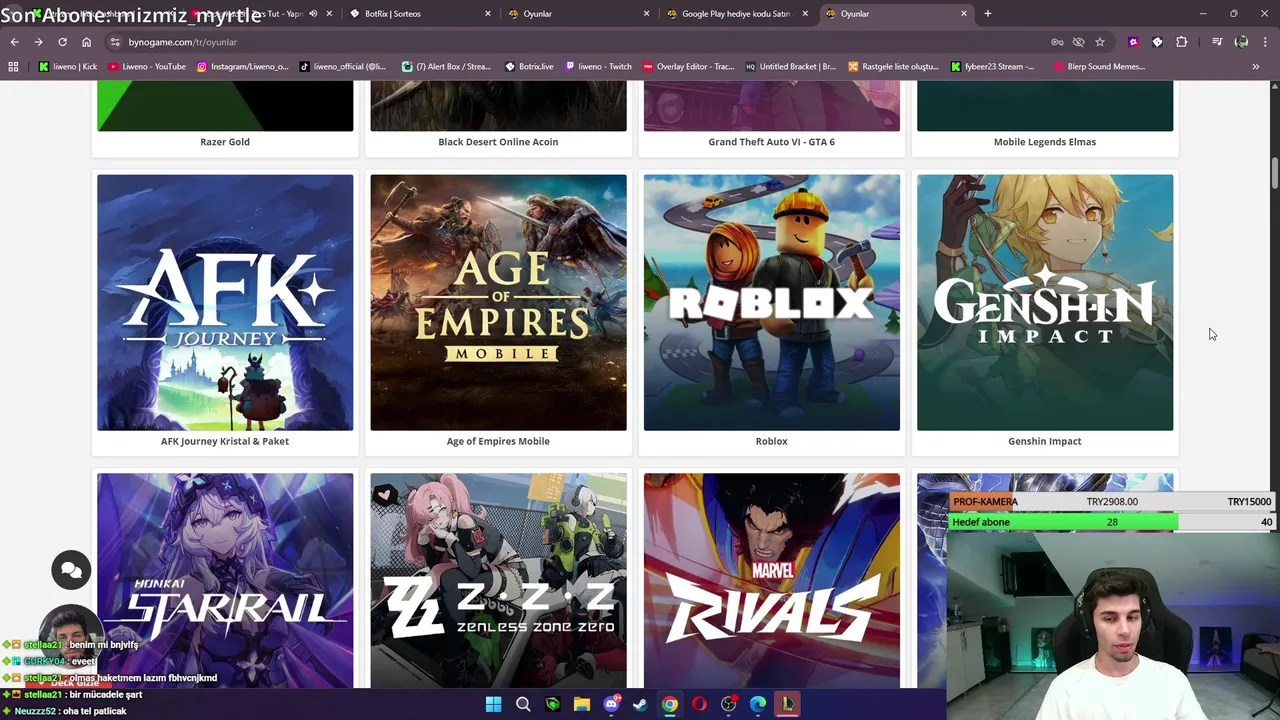The width and height of the screenshot is (1280, 720).
Task: Open the saved passwords key icon
Action: 1057,42
